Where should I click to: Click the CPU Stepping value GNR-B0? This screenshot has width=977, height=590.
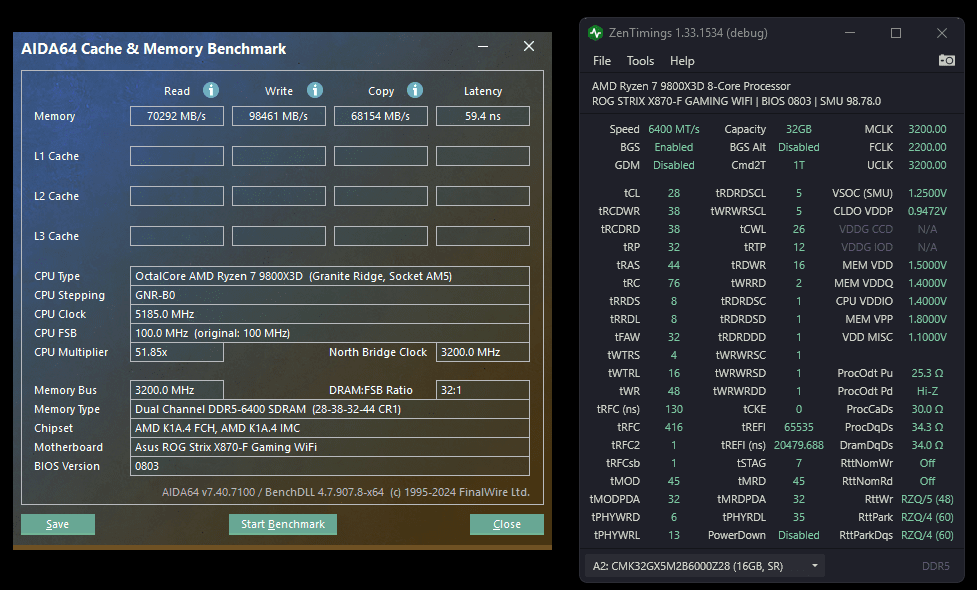pyautogui.click(x=330, y=295)
